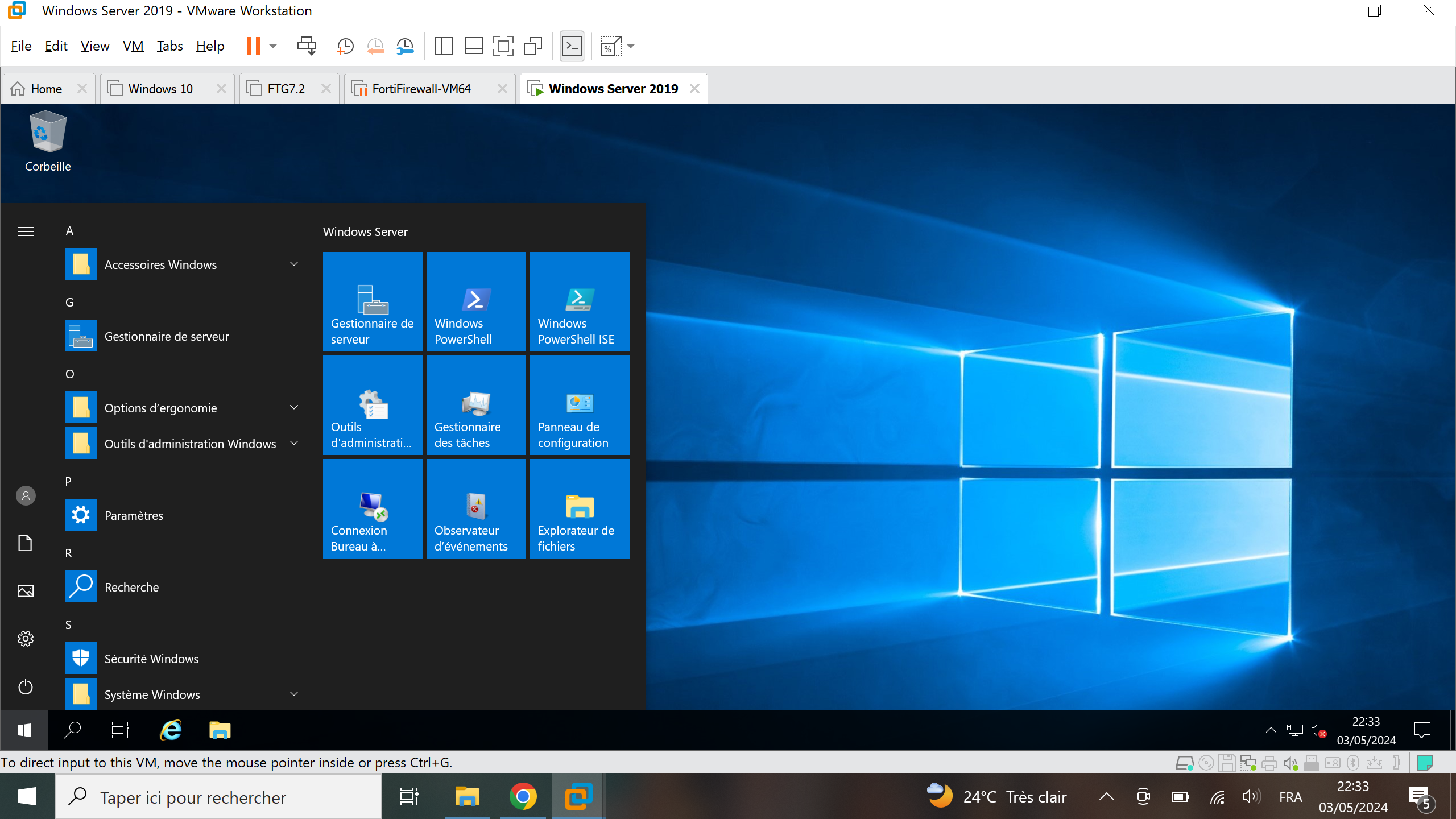
Task: Close the Windows Server 2019 tab
Action: [694, 89]
